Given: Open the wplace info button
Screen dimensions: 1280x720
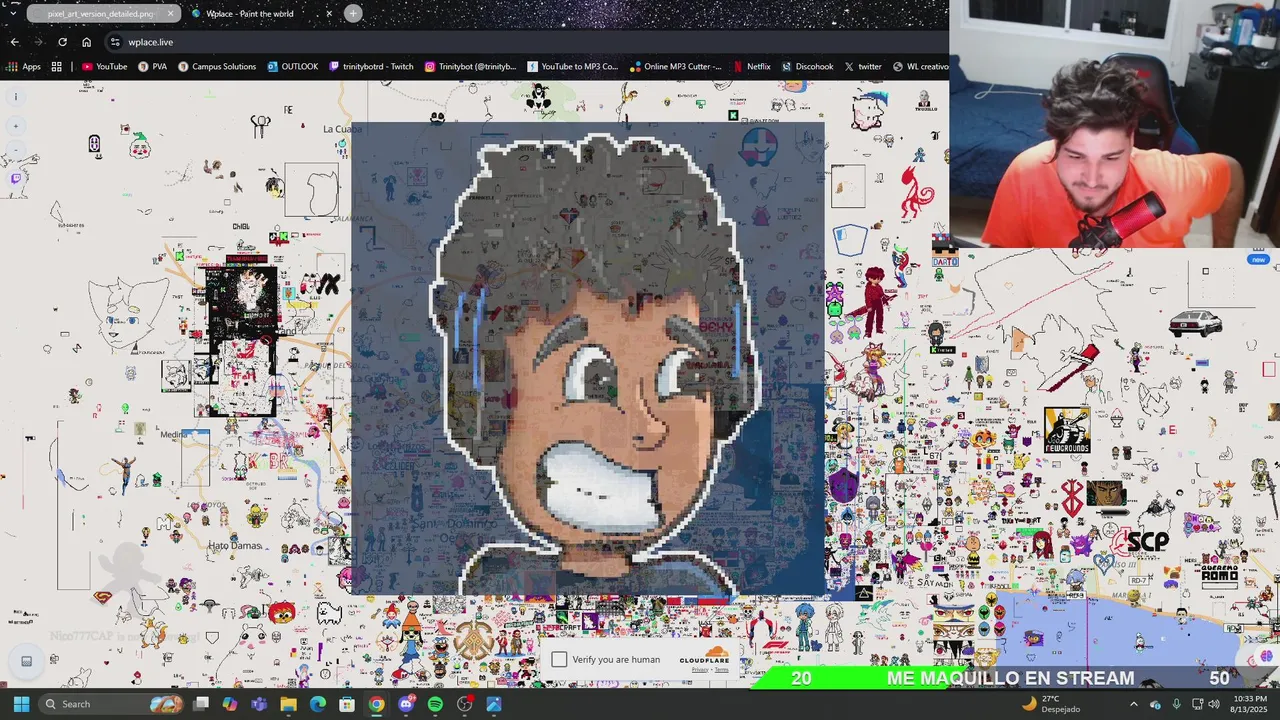Looking at the screenshot, I should pyautogui.click(x=16, y=97).
